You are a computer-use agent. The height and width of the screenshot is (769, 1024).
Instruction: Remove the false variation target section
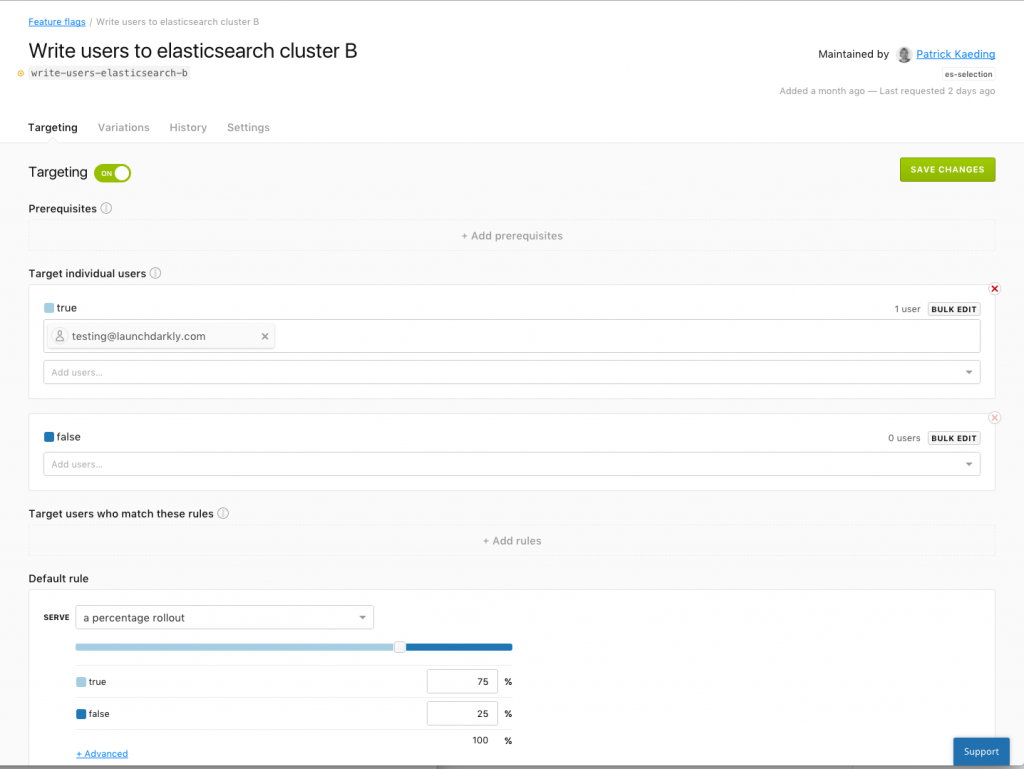tap(995, 418)
